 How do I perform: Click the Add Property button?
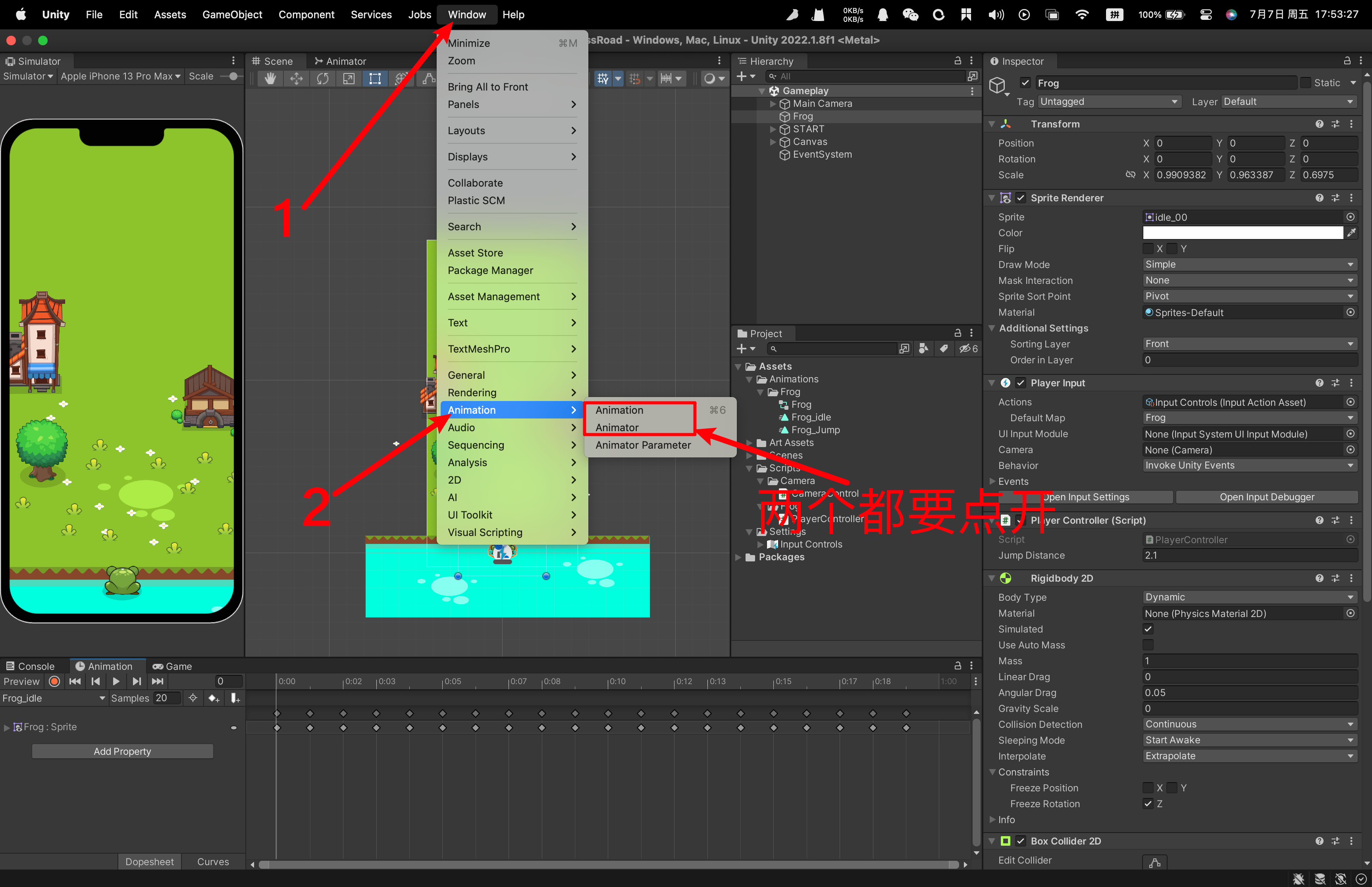coord(123,752)
